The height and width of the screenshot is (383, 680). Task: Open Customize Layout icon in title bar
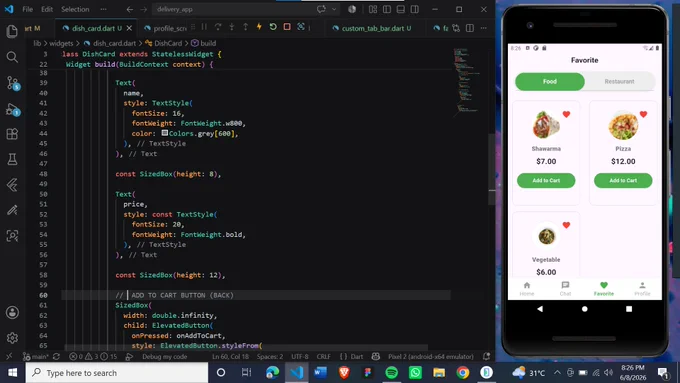373,9
